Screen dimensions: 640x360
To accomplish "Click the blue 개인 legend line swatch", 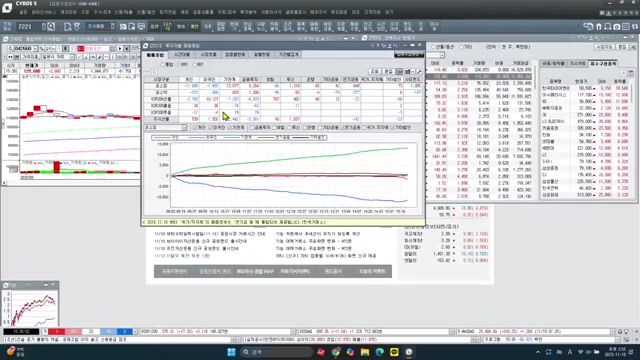I will point(162,138).
